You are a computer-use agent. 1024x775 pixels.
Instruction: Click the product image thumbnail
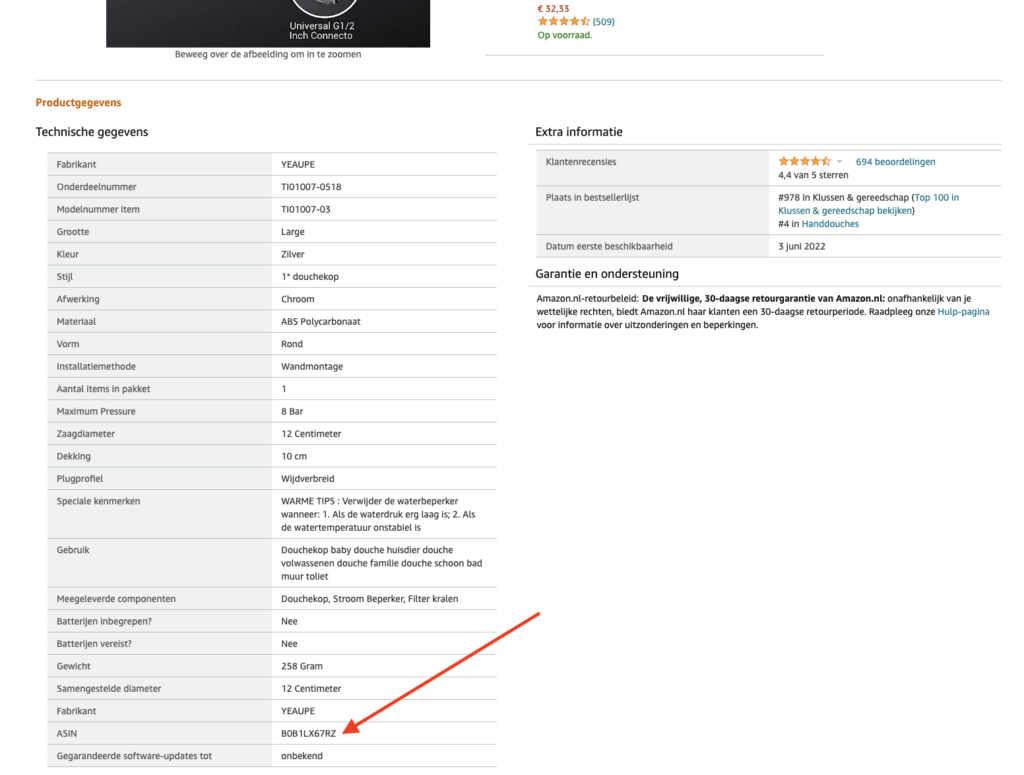click(268, 24)
